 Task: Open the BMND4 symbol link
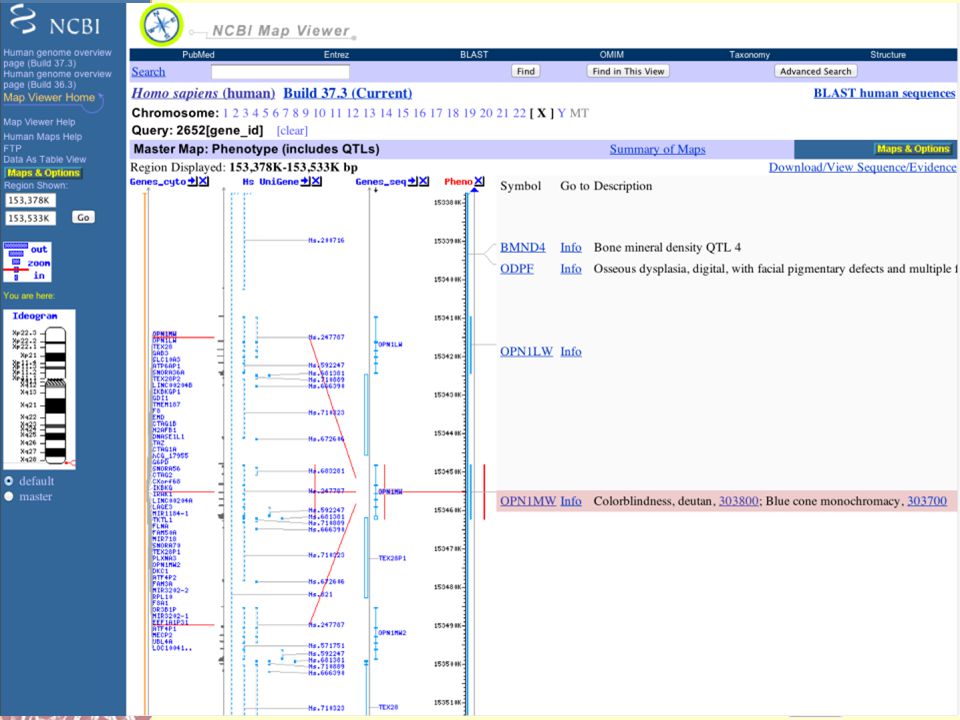pos(522,247)
